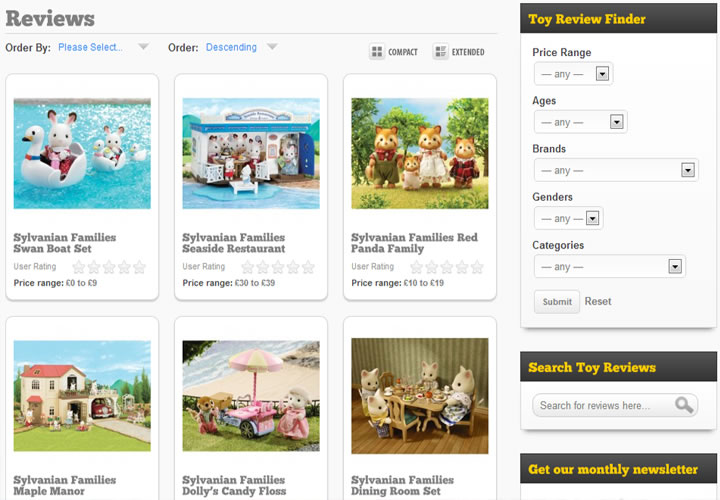The width and height of the screenshot is (720, 500).
Task: Rate Red Panda Family five stars
Action: [478, 267]
